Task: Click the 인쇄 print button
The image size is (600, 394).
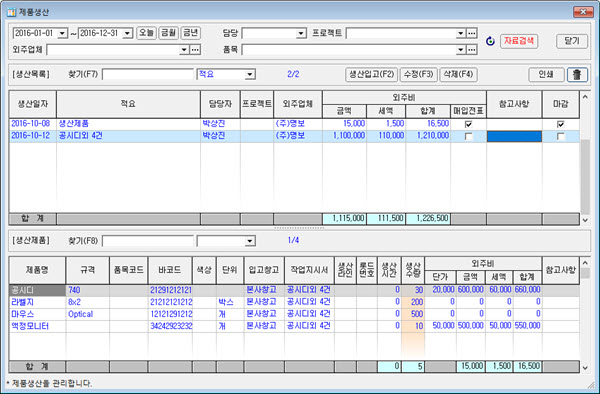Action: pos(546,74)
